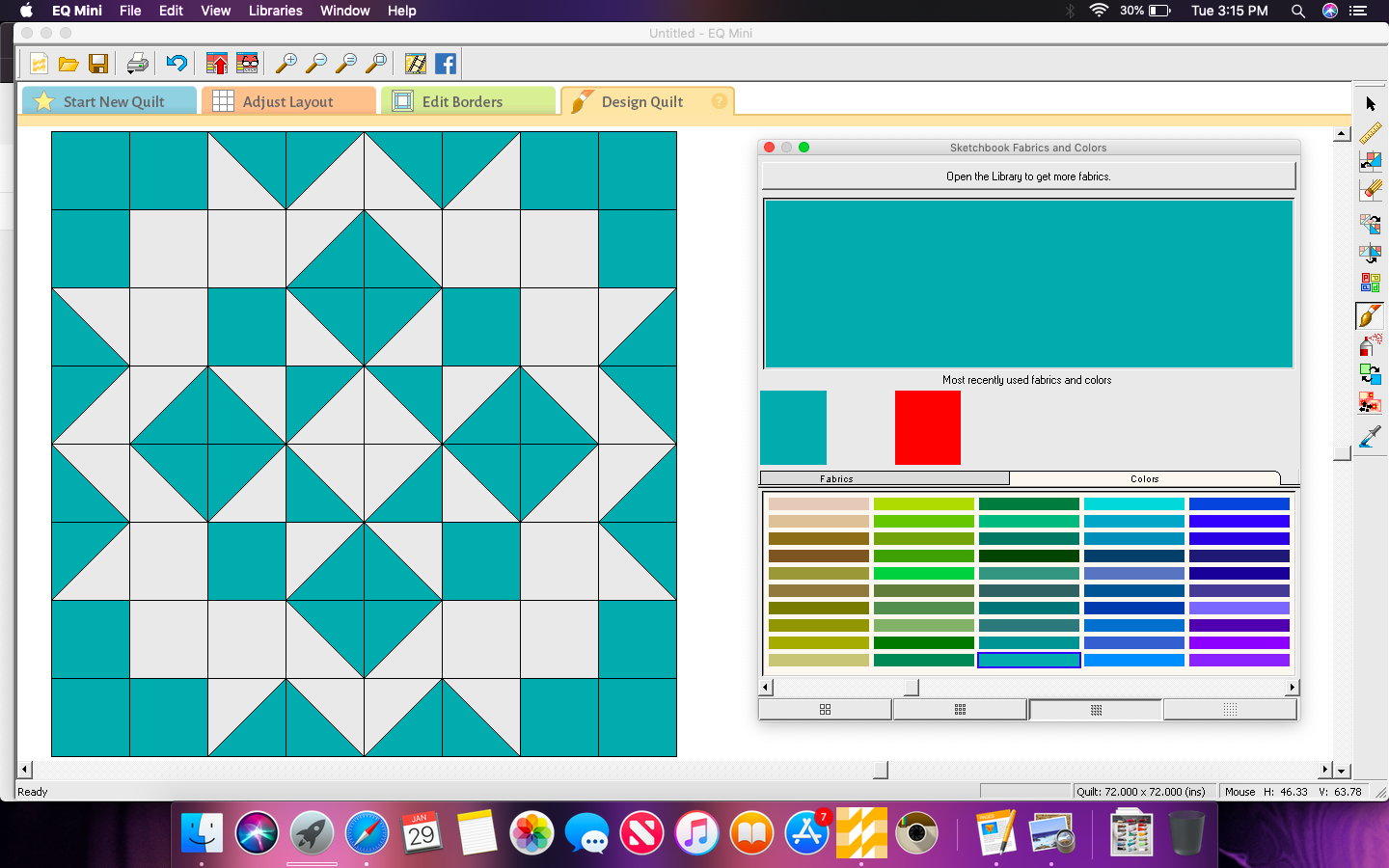Viewport: 1389px width, 868px height.
Task: Zoom in with the plus magnifier
Action: 286,64
